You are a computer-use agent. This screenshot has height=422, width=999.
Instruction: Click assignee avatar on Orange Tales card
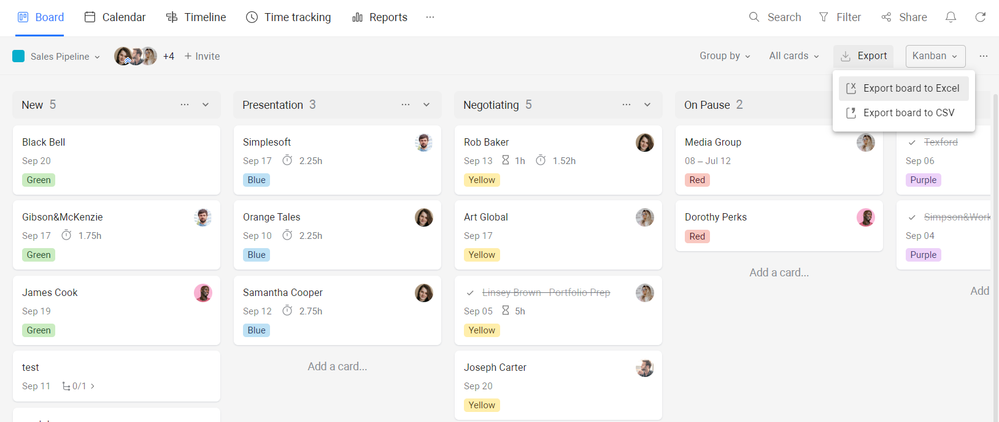[424, 217]
